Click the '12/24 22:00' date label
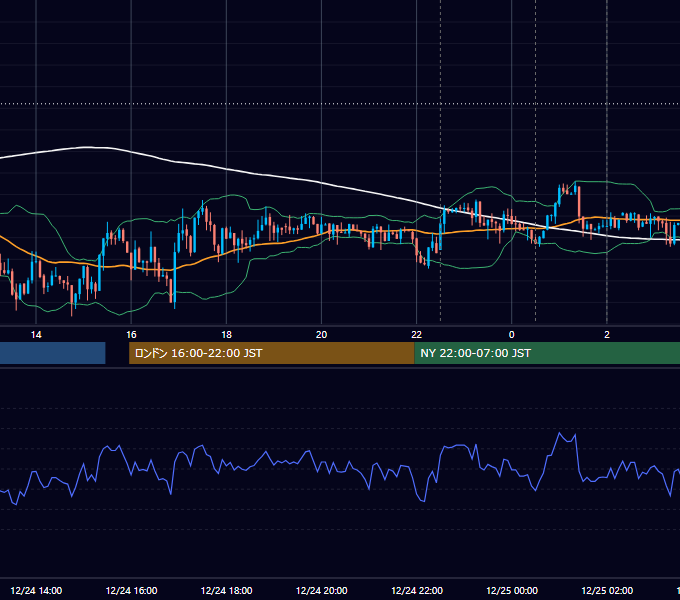The height and width of the screenshot is (600, 680). coord(417,590)
